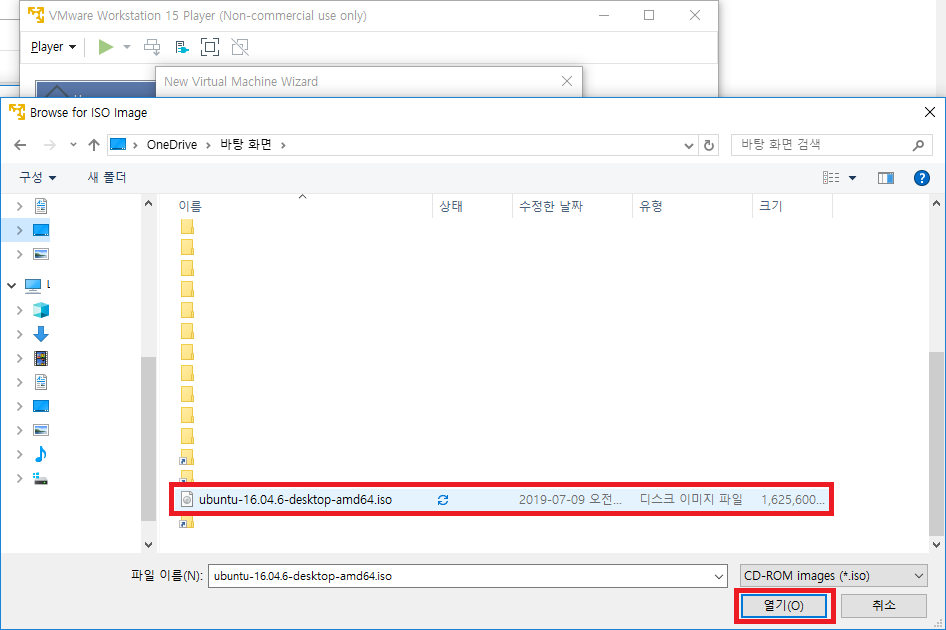
Task: Click OneDrive in the address bar path
Action: point(172,145)
